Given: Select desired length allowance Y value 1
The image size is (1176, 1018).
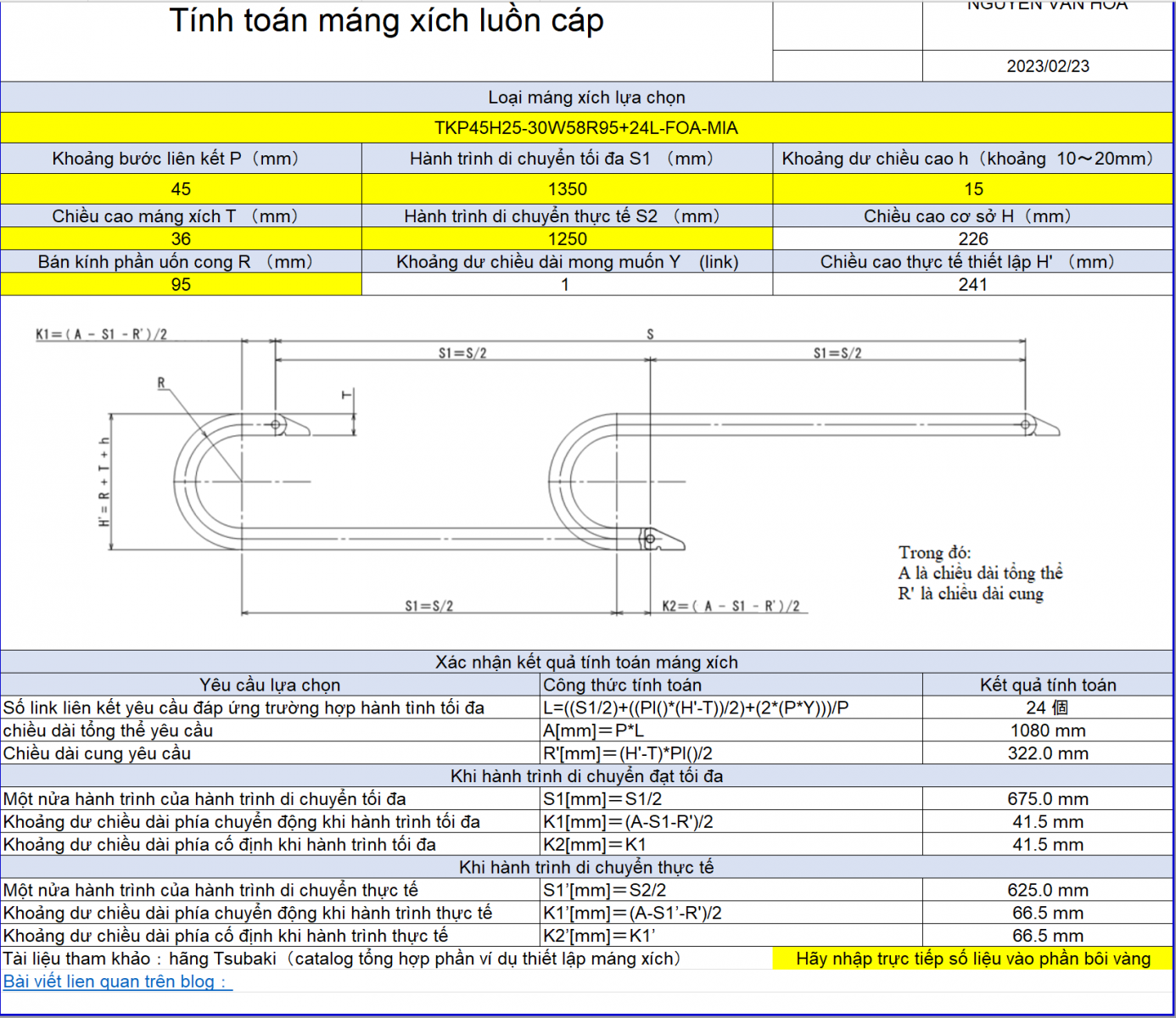Looking at the screenshot, I should pos(567,284).
